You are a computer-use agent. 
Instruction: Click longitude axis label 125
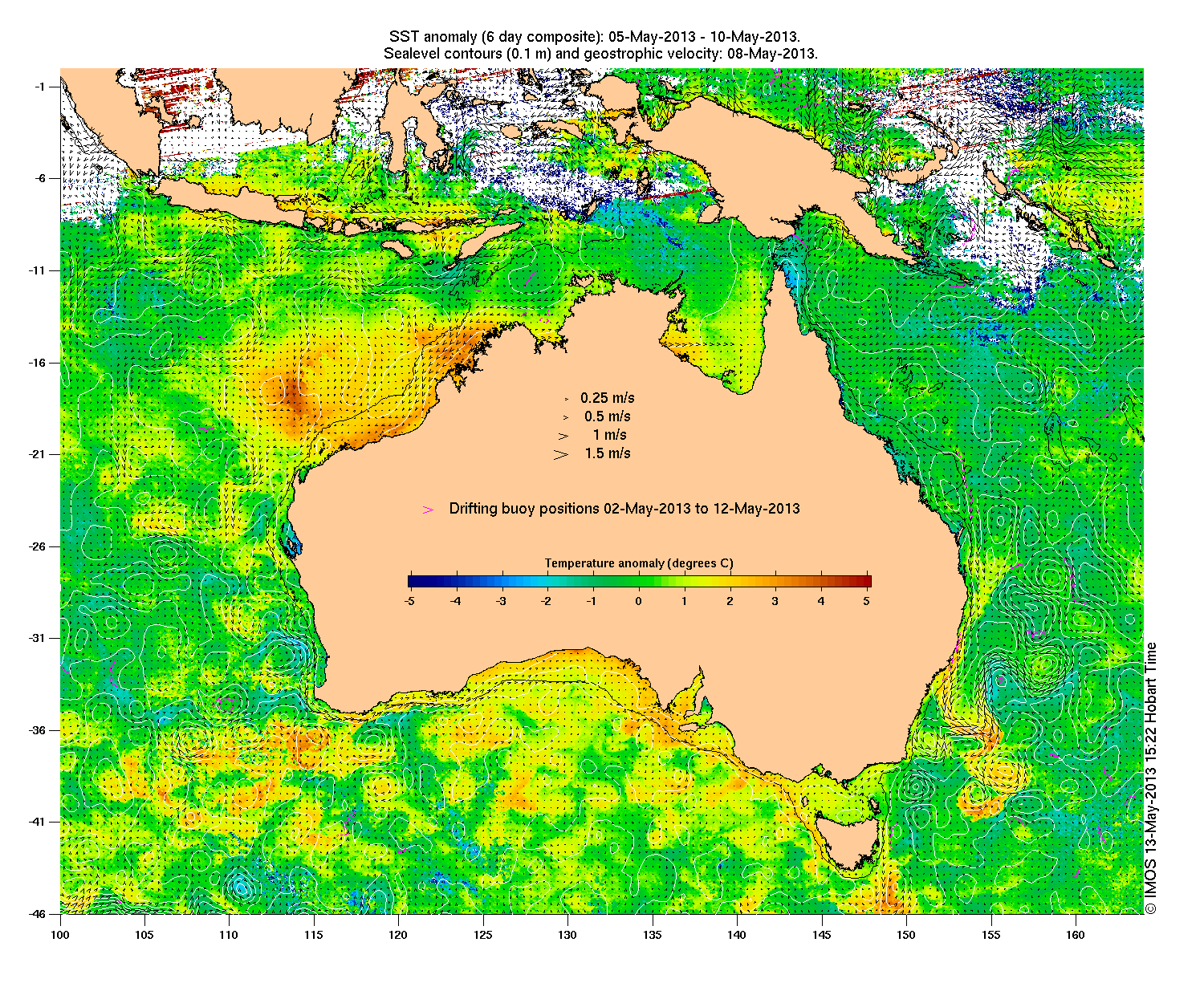point(482,934)
